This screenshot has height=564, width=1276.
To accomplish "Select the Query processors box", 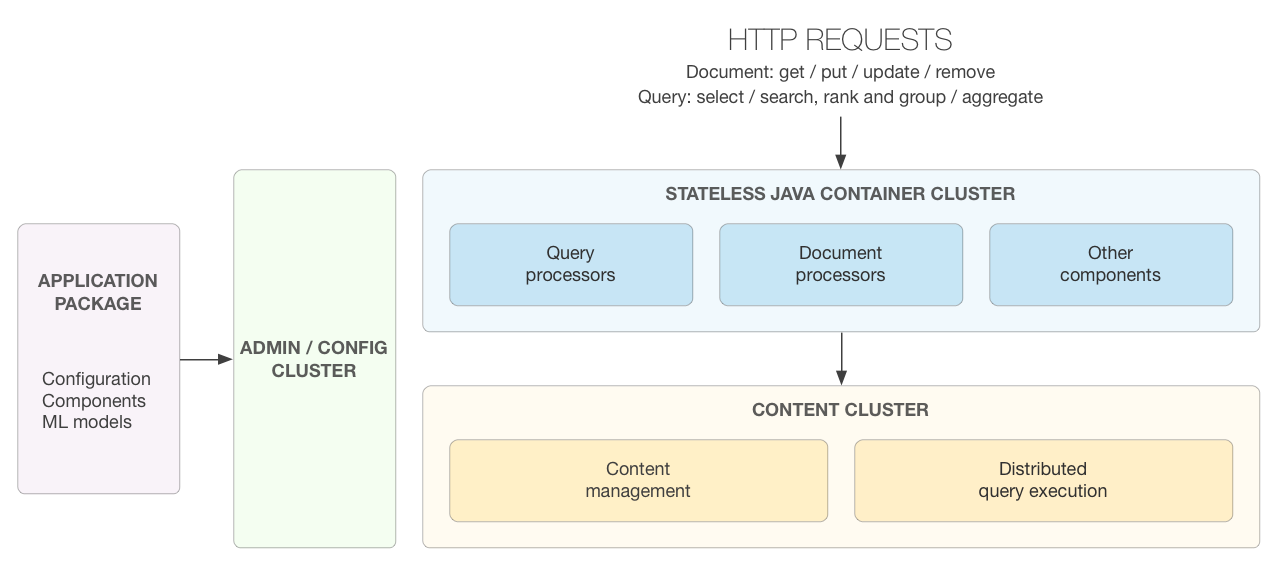I will point(571,264).
